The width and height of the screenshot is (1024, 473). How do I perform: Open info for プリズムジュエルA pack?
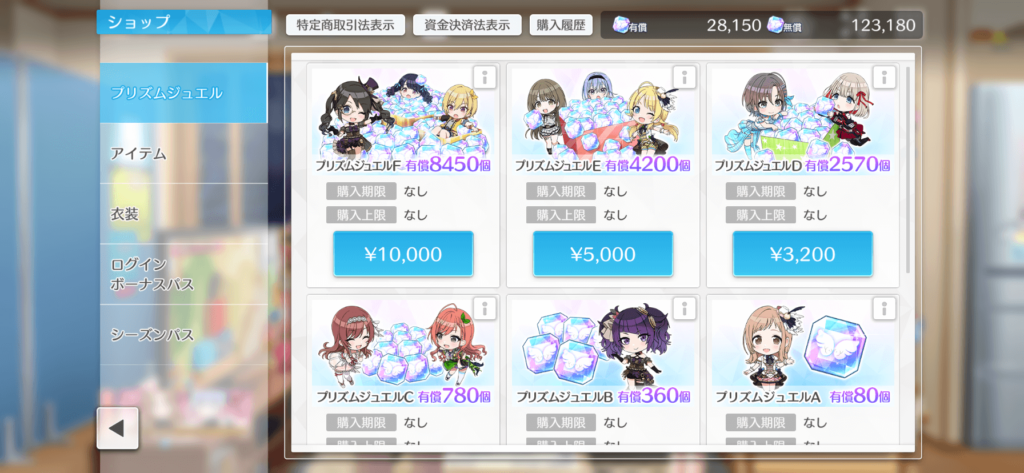[884, 308]
